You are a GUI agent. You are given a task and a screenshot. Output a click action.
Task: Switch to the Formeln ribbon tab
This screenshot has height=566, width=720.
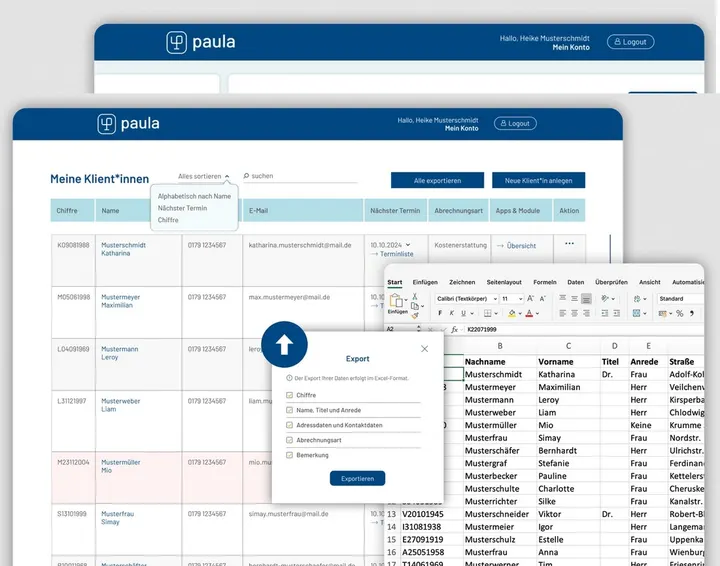click(x=545, y=282)
